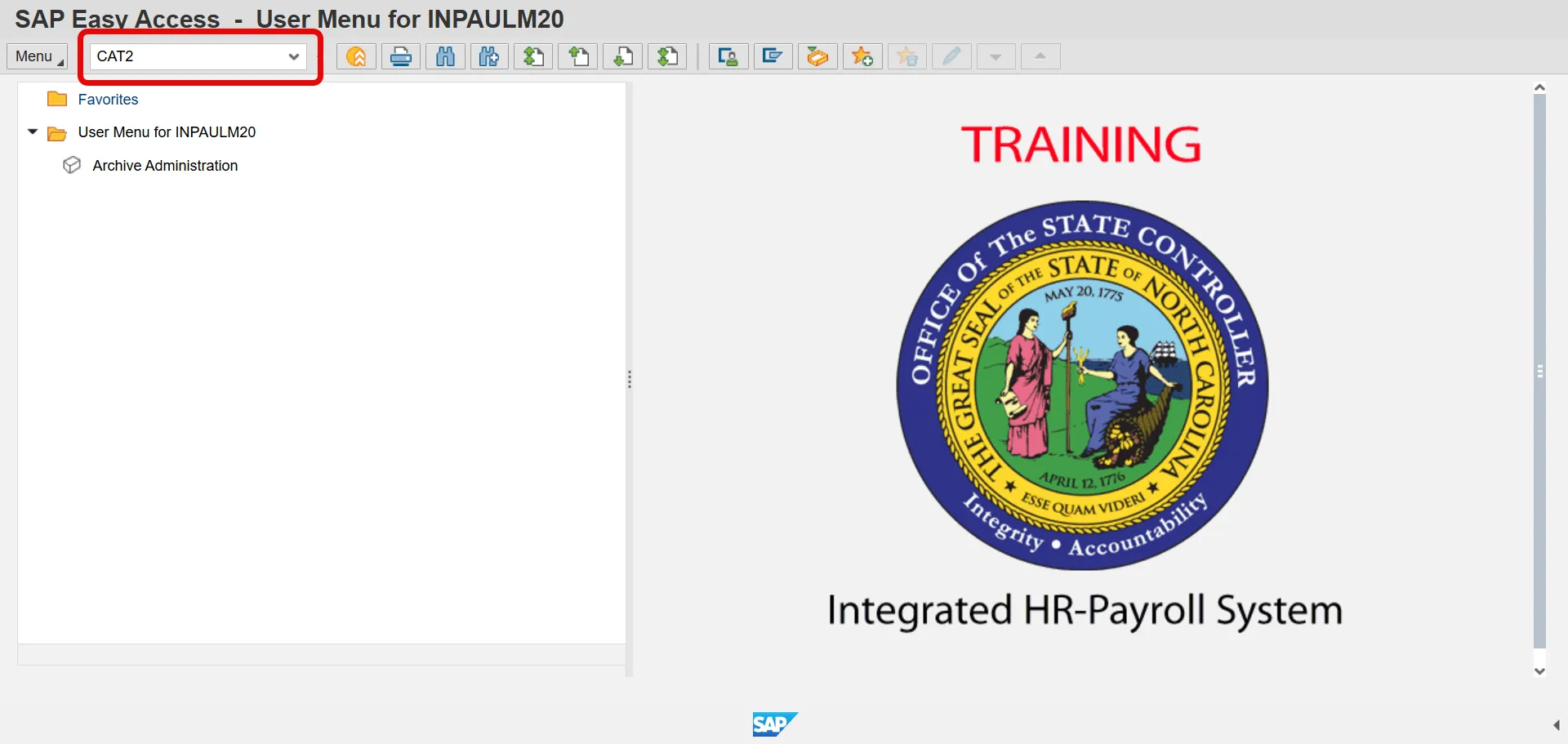Click the Print icon in toolbar
Viewport: 1568px width, 744px height.
[401, 56]
